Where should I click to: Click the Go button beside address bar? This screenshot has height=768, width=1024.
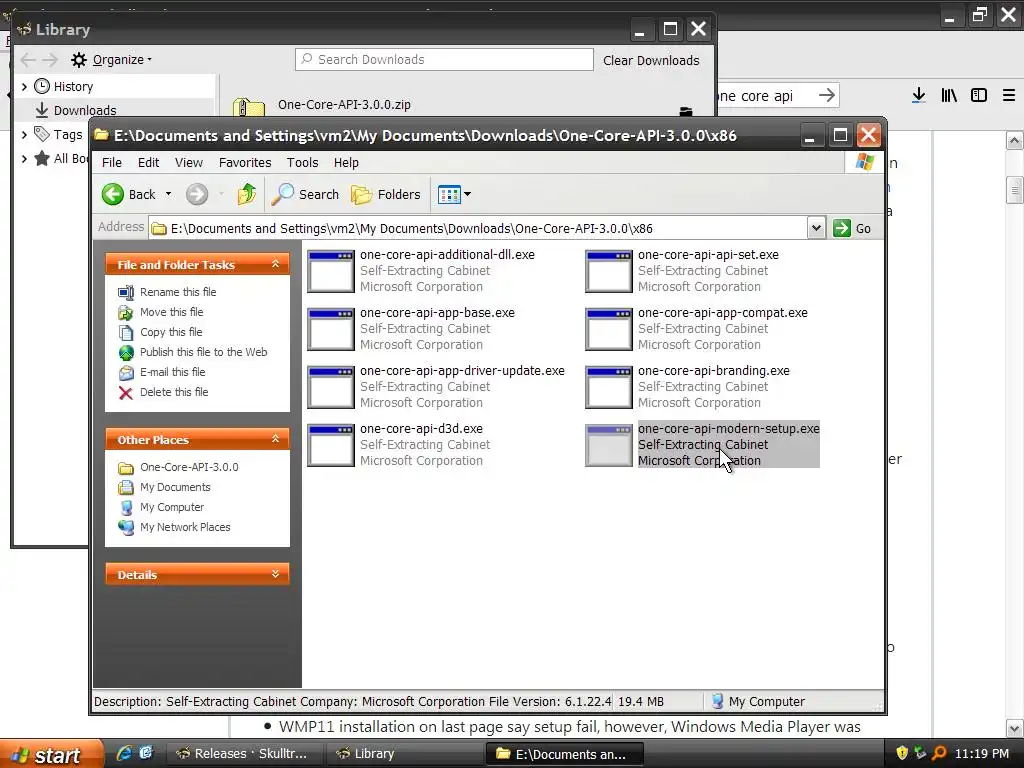[x=852, y=229]
